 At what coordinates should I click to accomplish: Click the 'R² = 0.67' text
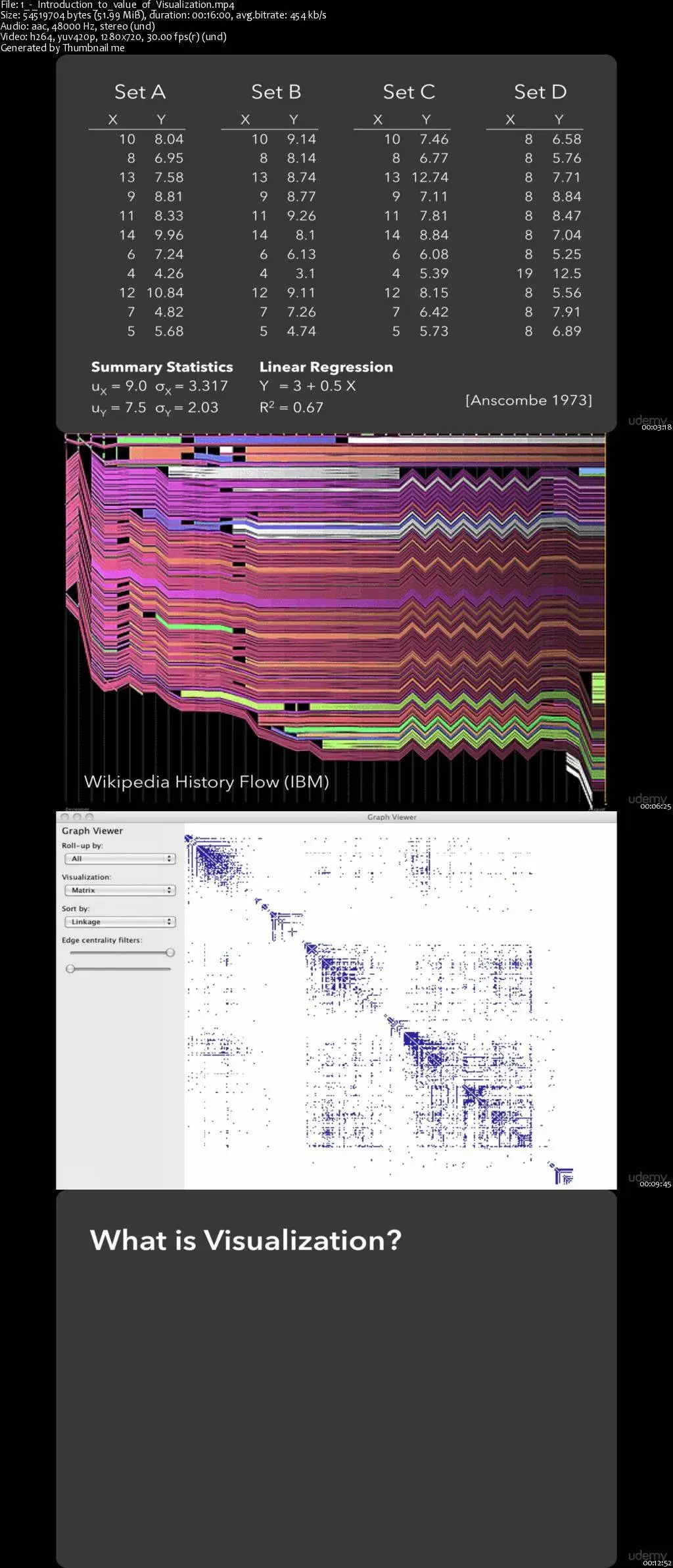(291, 407)
